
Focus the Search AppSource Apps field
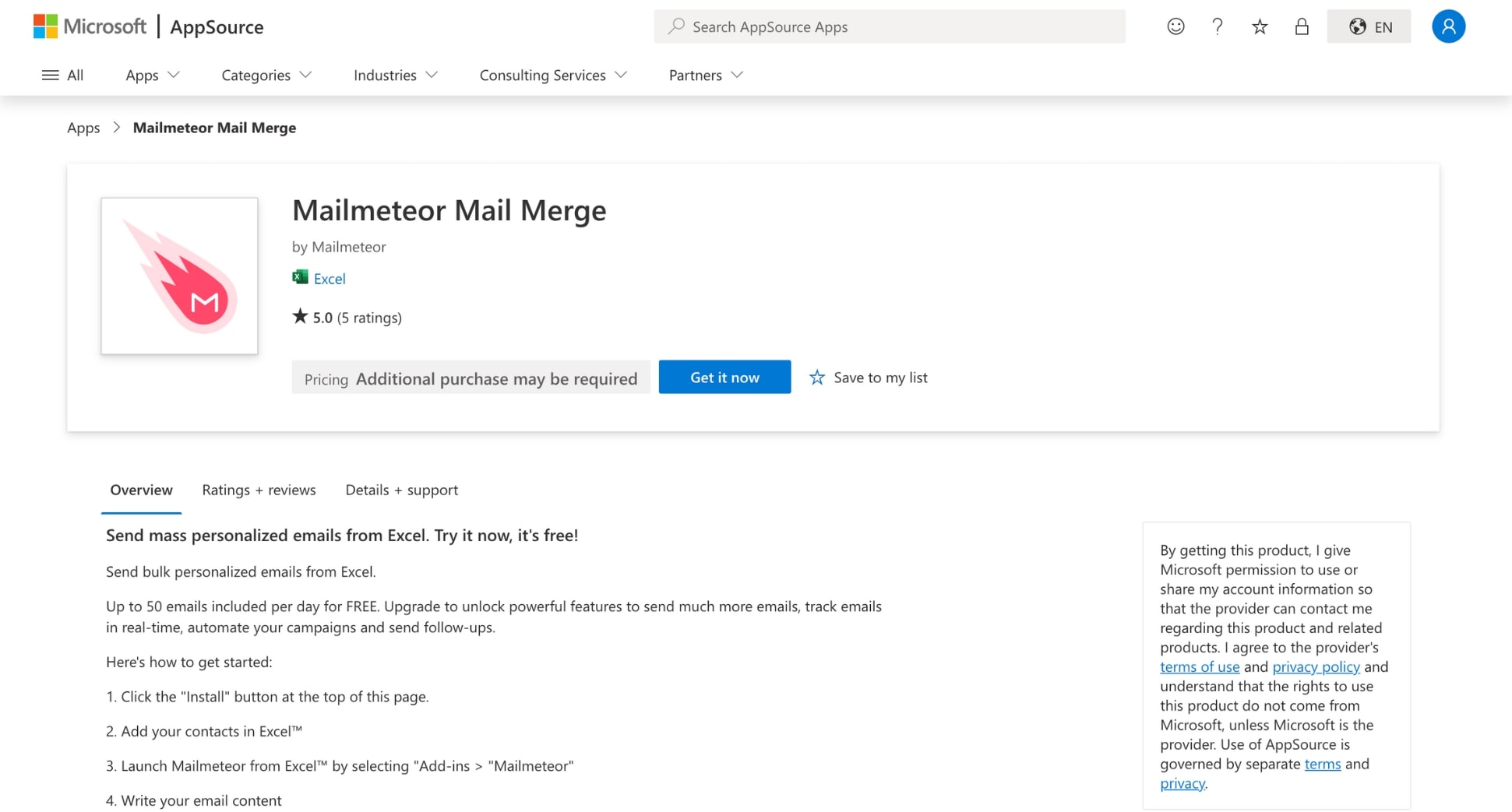[x=890, y=26]
